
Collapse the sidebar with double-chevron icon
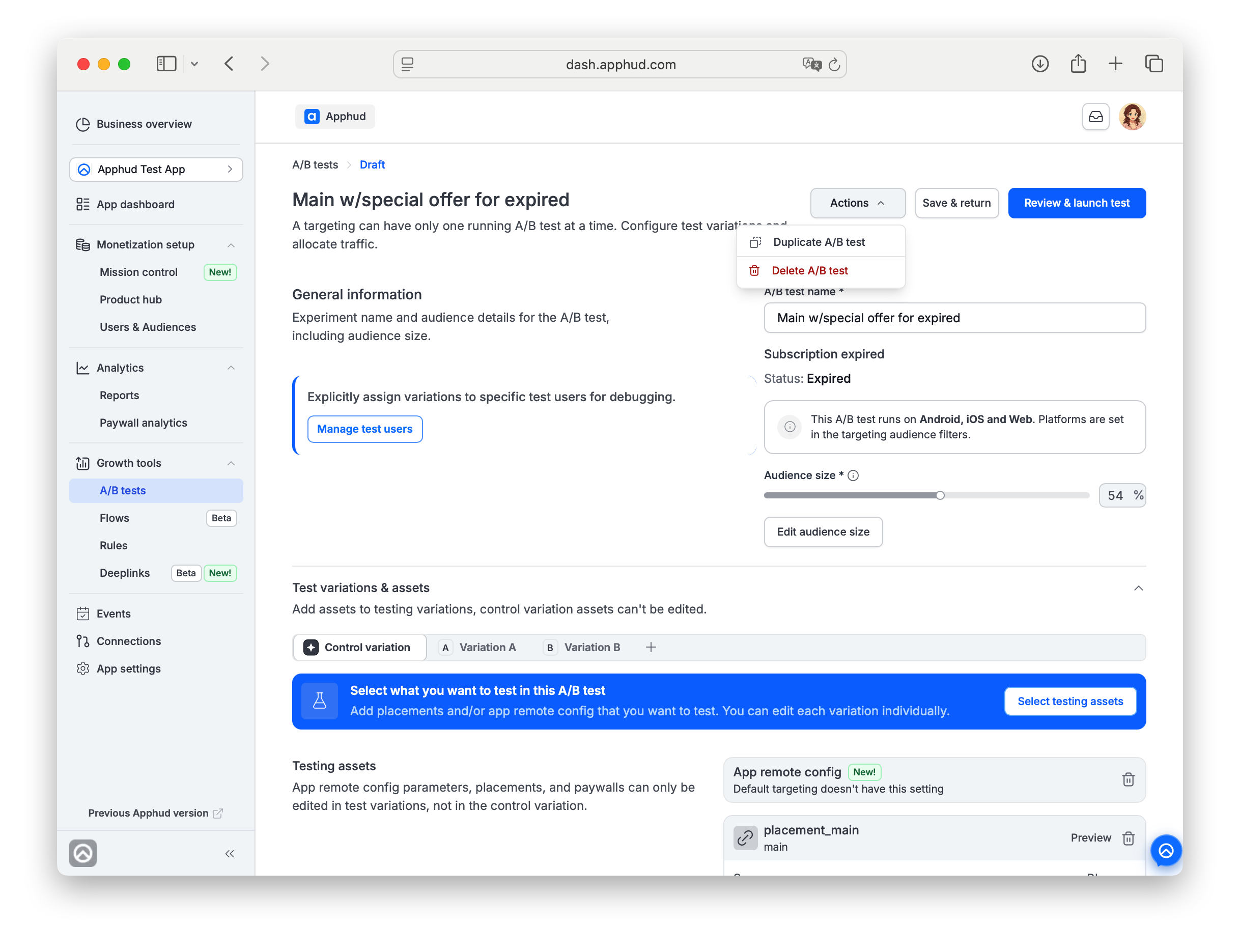click(x=230, y=853)
